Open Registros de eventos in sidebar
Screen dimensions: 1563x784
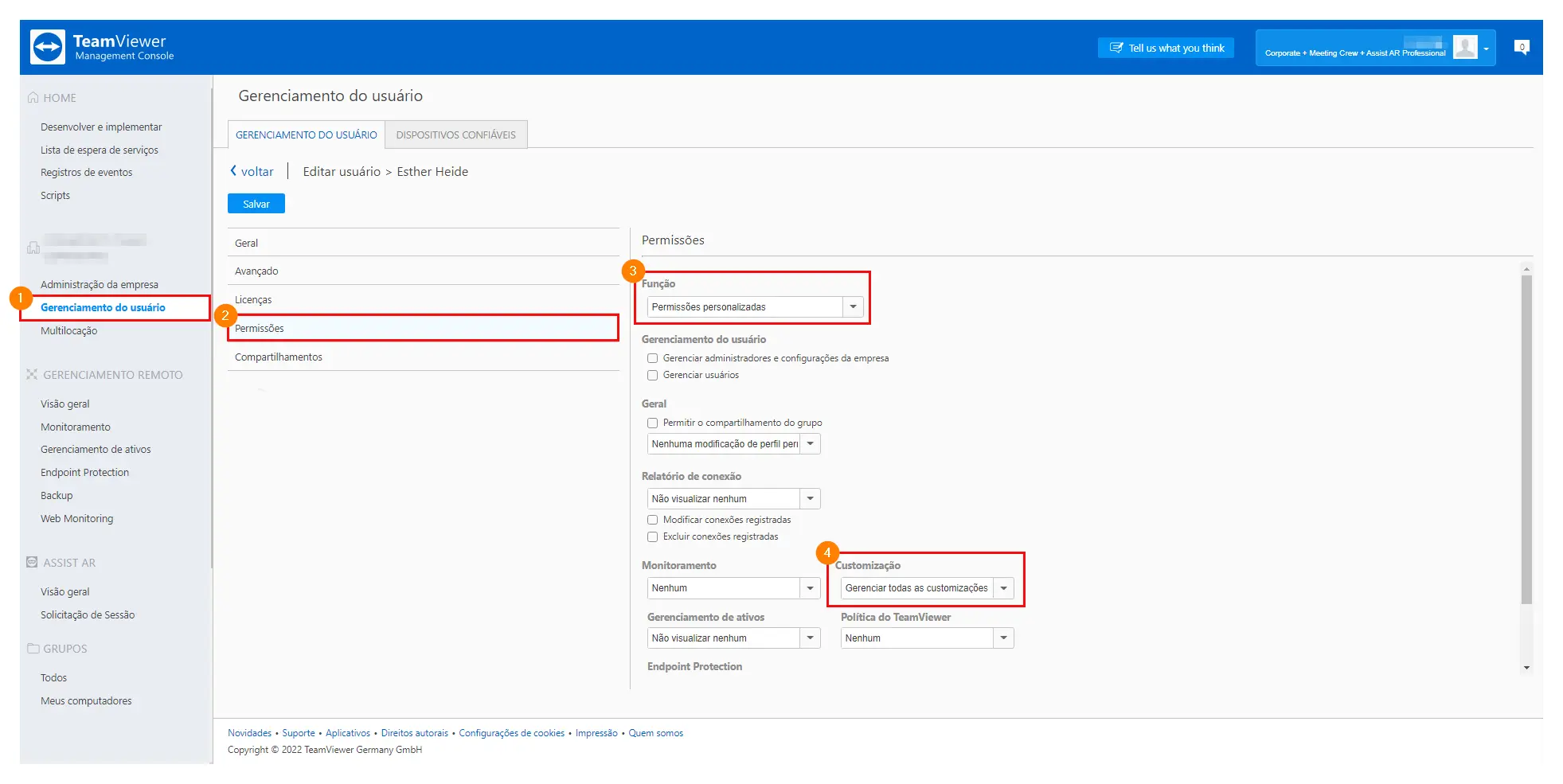[x=87, y=172]
